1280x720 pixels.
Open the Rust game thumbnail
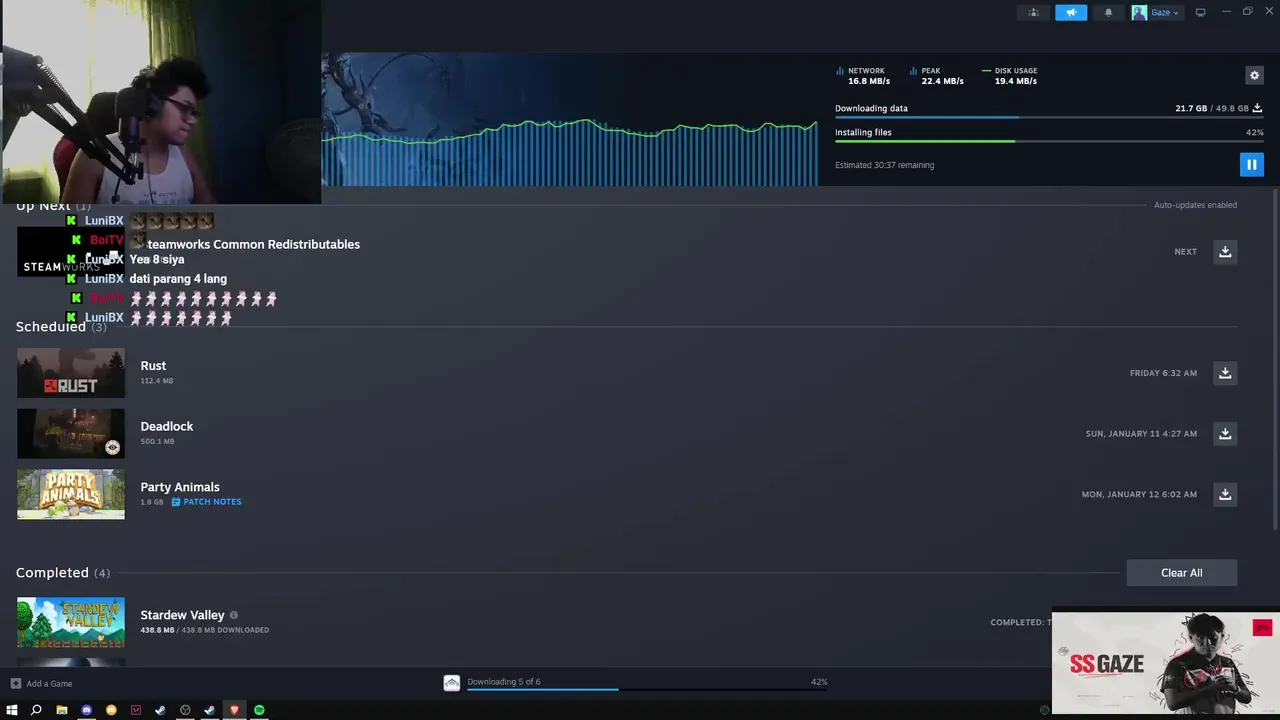pos(71,373)
